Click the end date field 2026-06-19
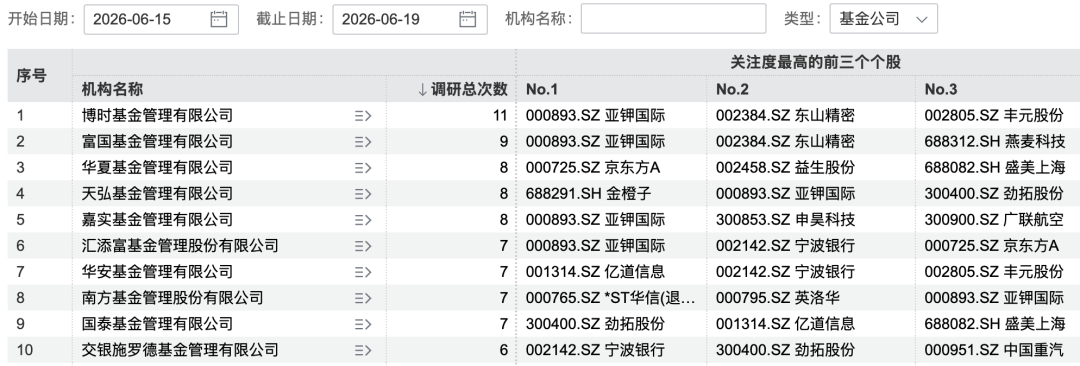Screen dimensions: 1080x366 tap(410, 19)
